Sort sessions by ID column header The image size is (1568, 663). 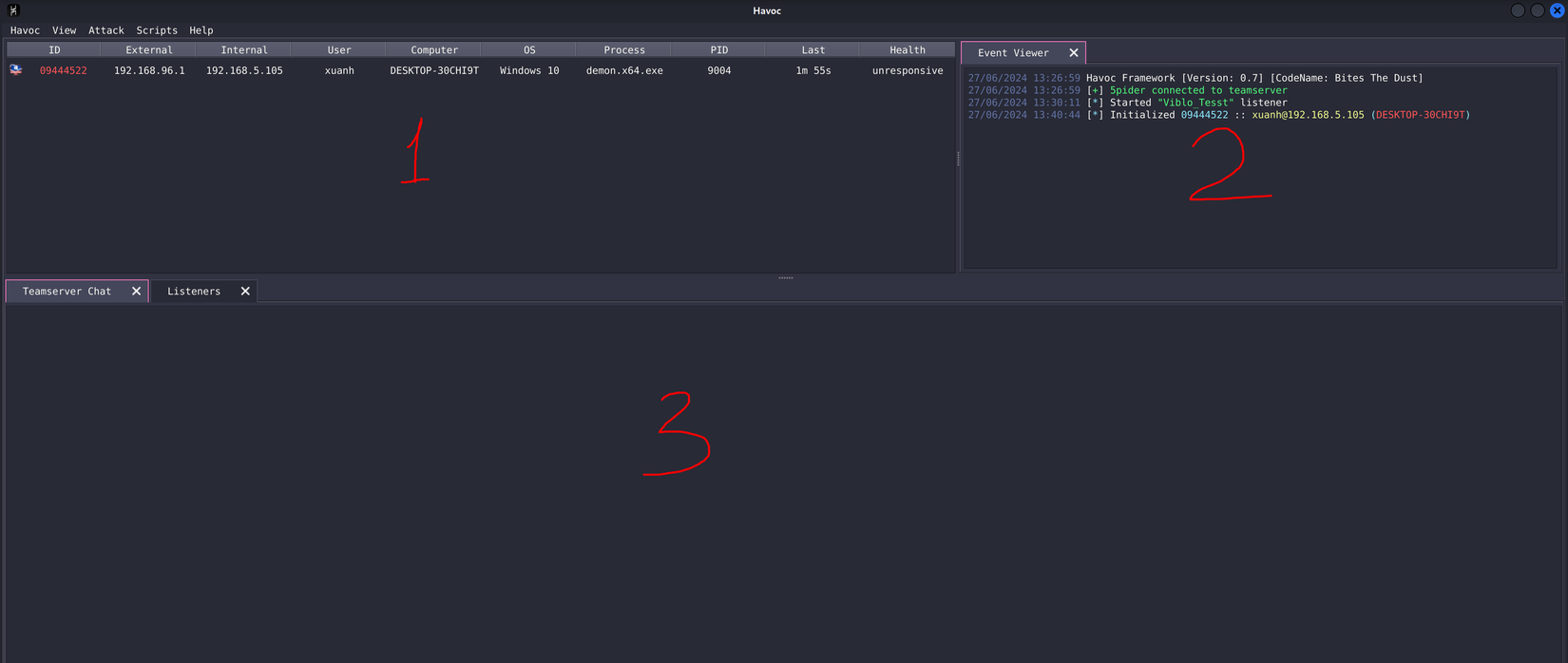54,49
